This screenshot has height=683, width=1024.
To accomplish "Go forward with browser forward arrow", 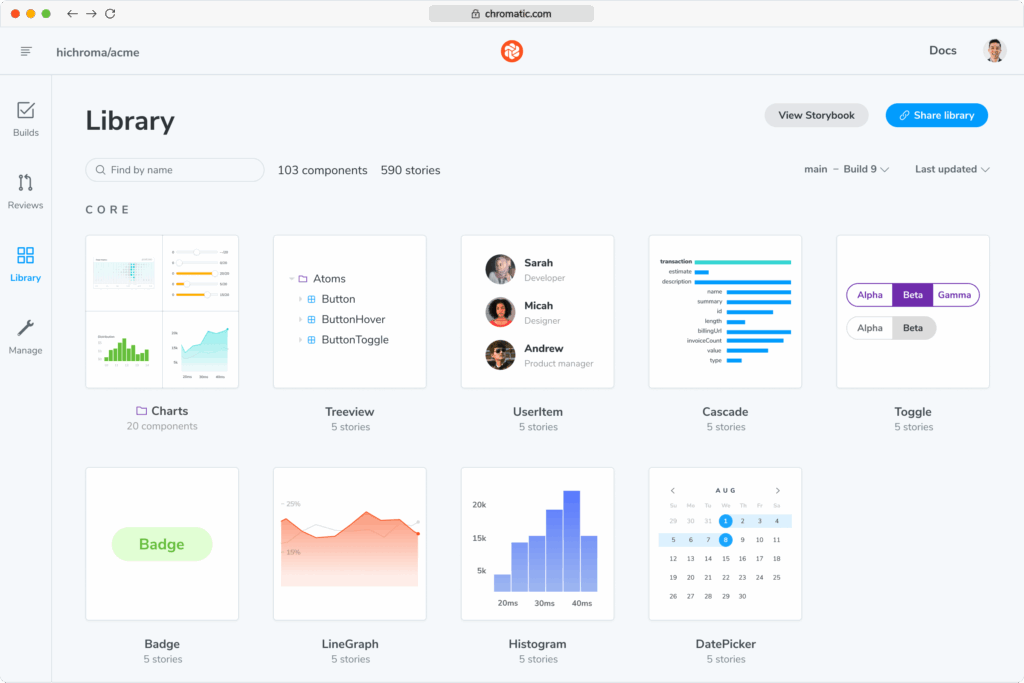I will click(x=91, y=14).
